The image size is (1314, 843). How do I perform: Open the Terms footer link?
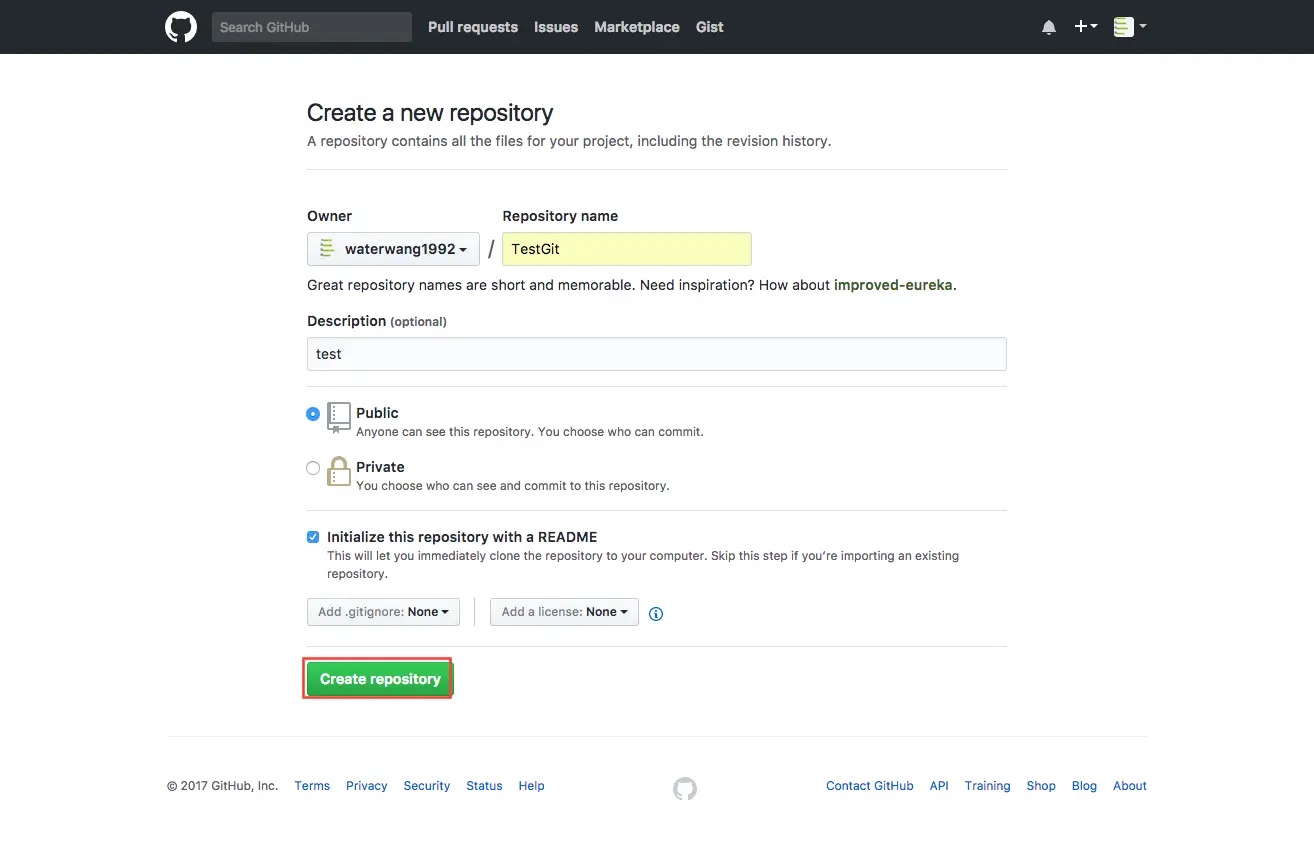coord(312,786)
